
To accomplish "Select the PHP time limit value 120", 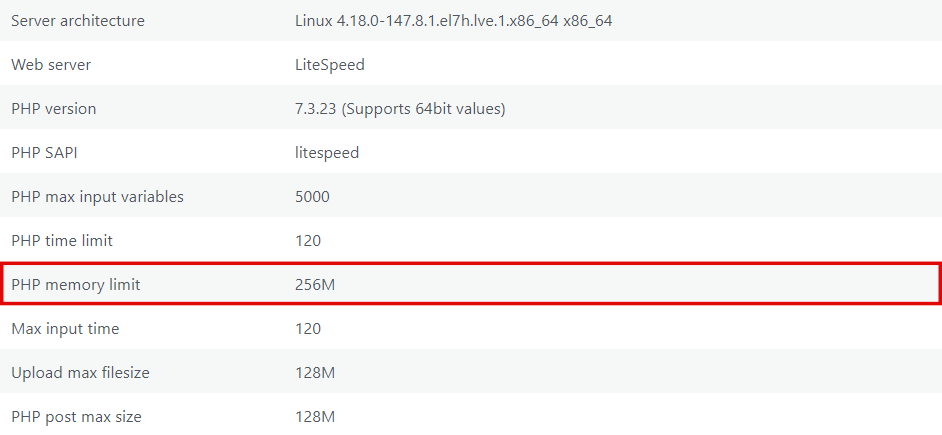I will [x=308, y=241].
